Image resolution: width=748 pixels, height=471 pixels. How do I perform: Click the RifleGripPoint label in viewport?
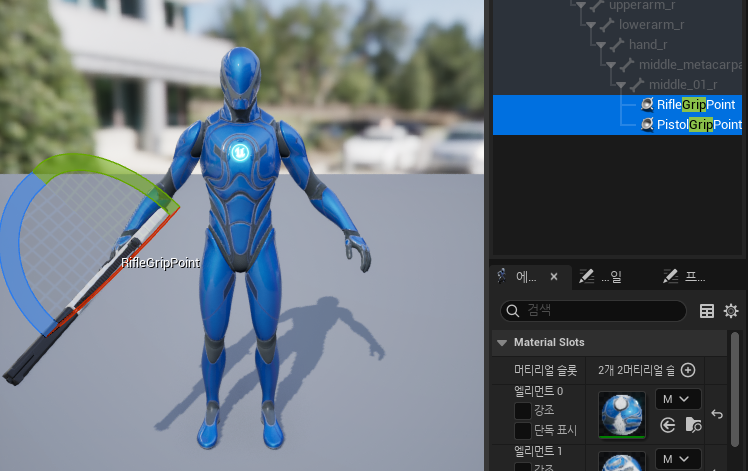[x=160, y=263]
